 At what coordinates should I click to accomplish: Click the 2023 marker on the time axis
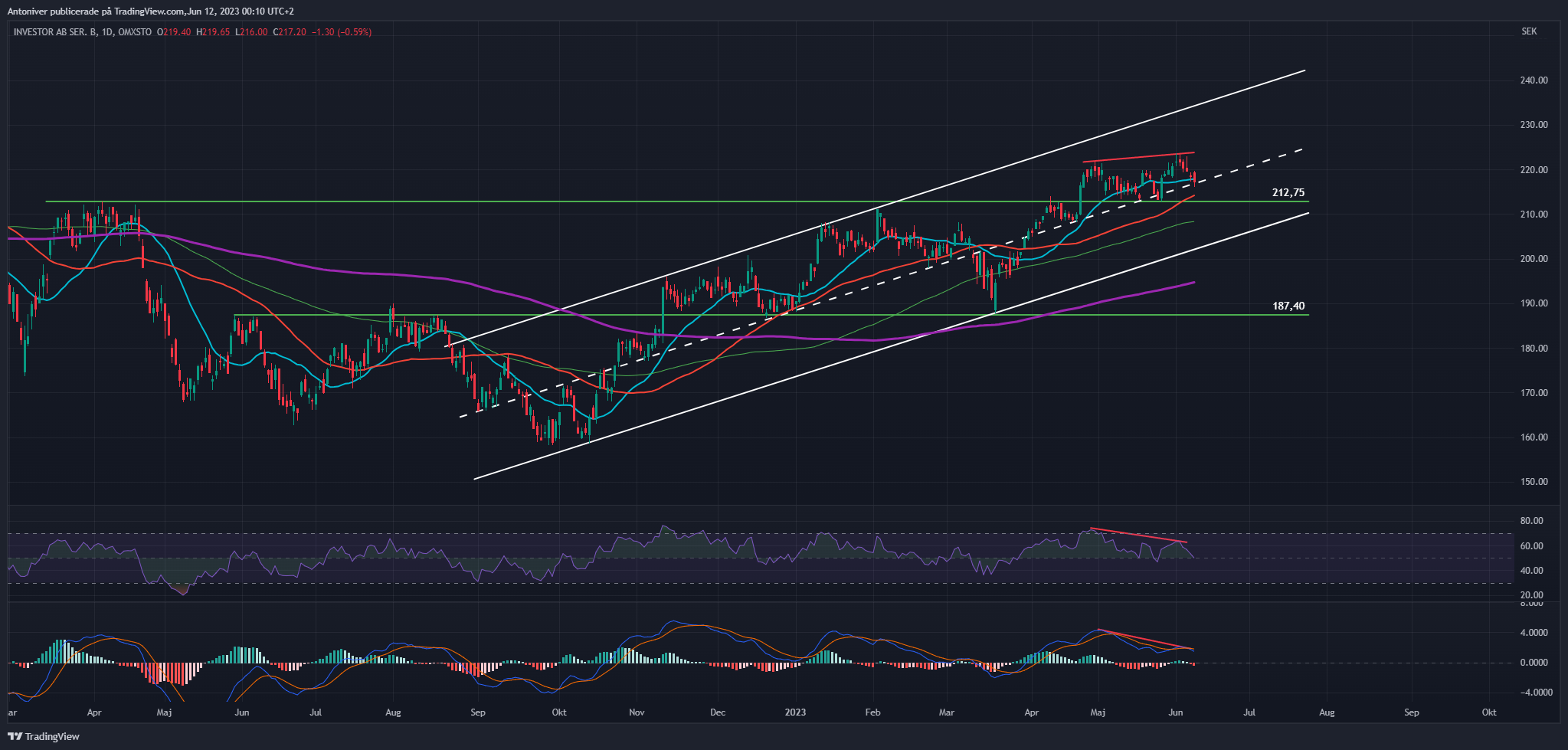[x=795, y=712]
